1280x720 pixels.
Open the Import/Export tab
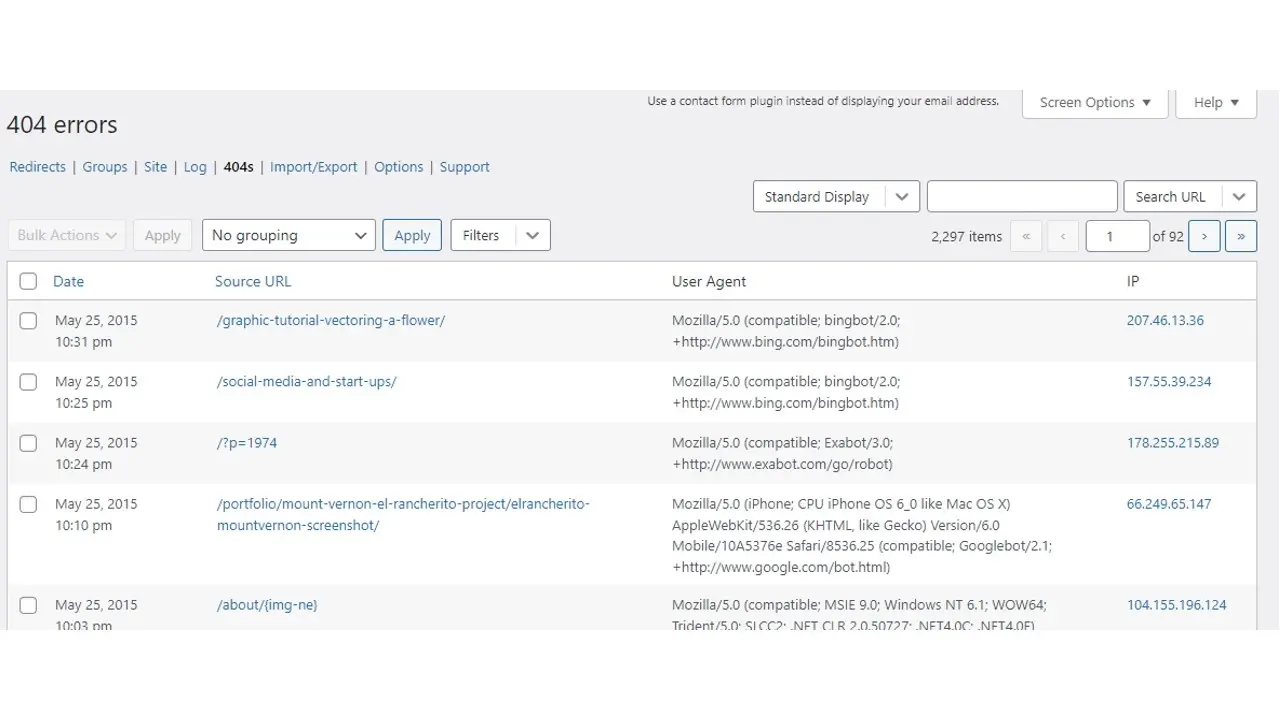click(x=313, y=167)
